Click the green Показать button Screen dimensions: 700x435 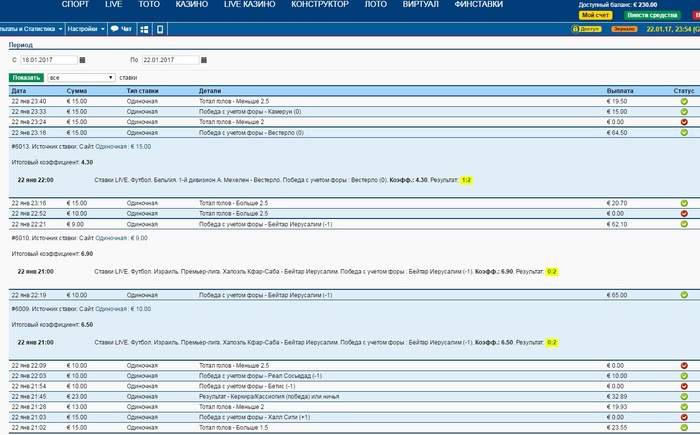point(26,78)
